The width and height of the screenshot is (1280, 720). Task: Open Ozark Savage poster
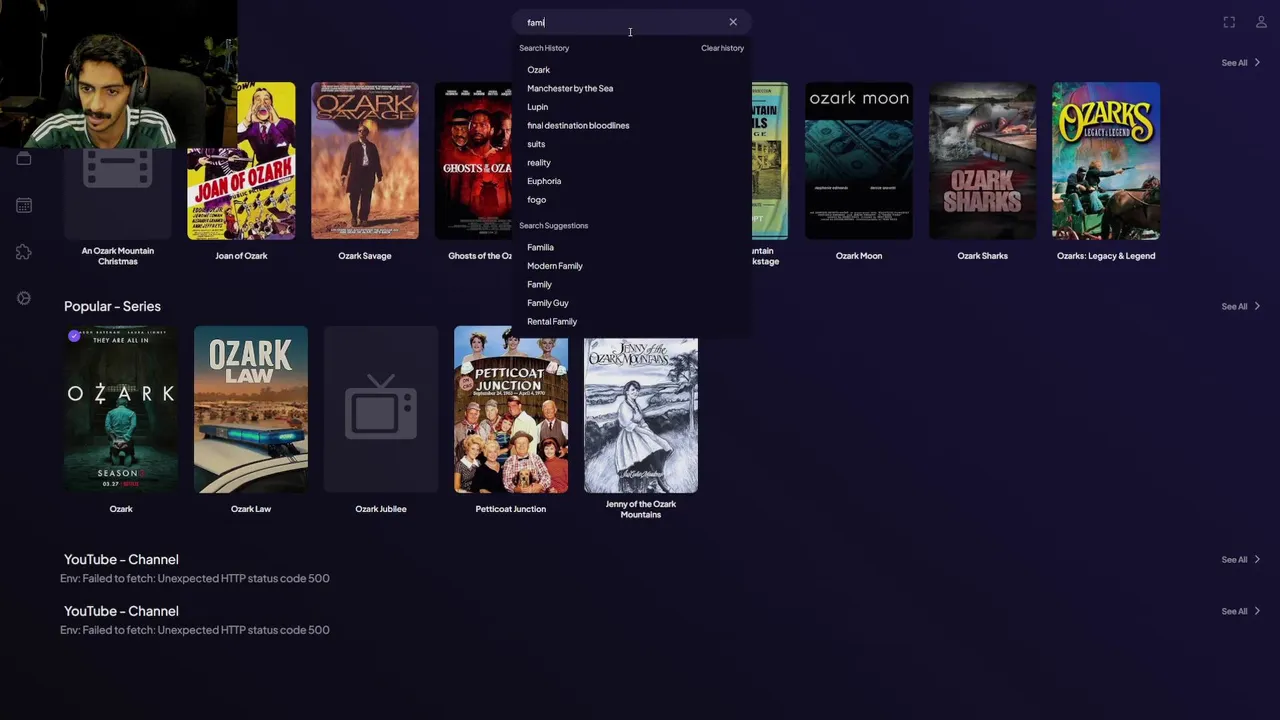[x=365, y=161]
